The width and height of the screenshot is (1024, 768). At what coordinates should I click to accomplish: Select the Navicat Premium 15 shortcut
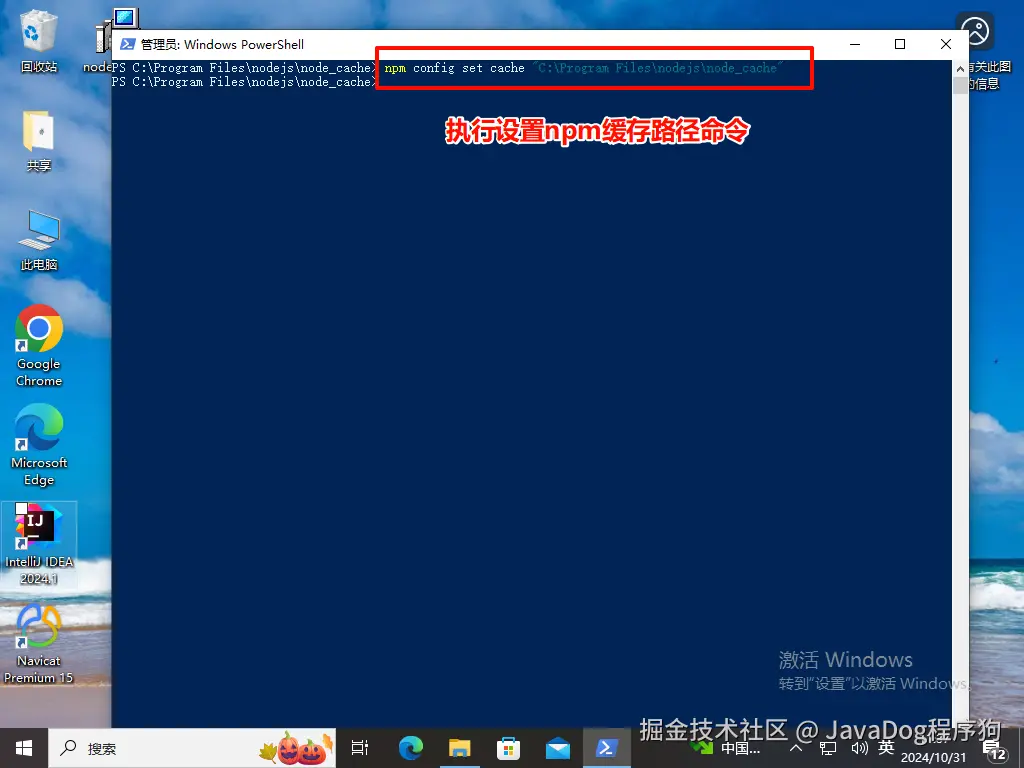click(x=39, y=643)
